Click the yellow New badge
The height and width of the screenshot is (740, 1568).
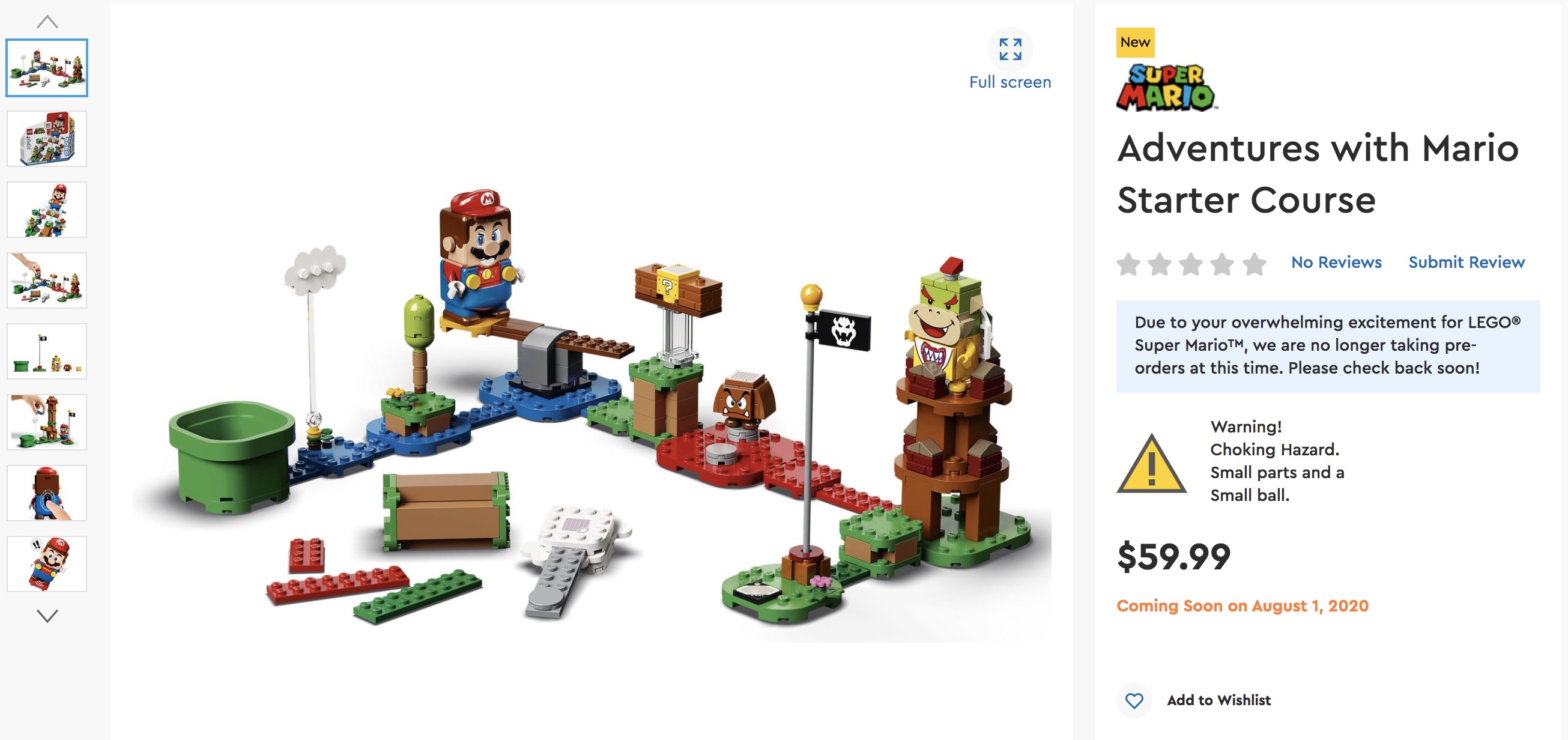point(1134,42)
